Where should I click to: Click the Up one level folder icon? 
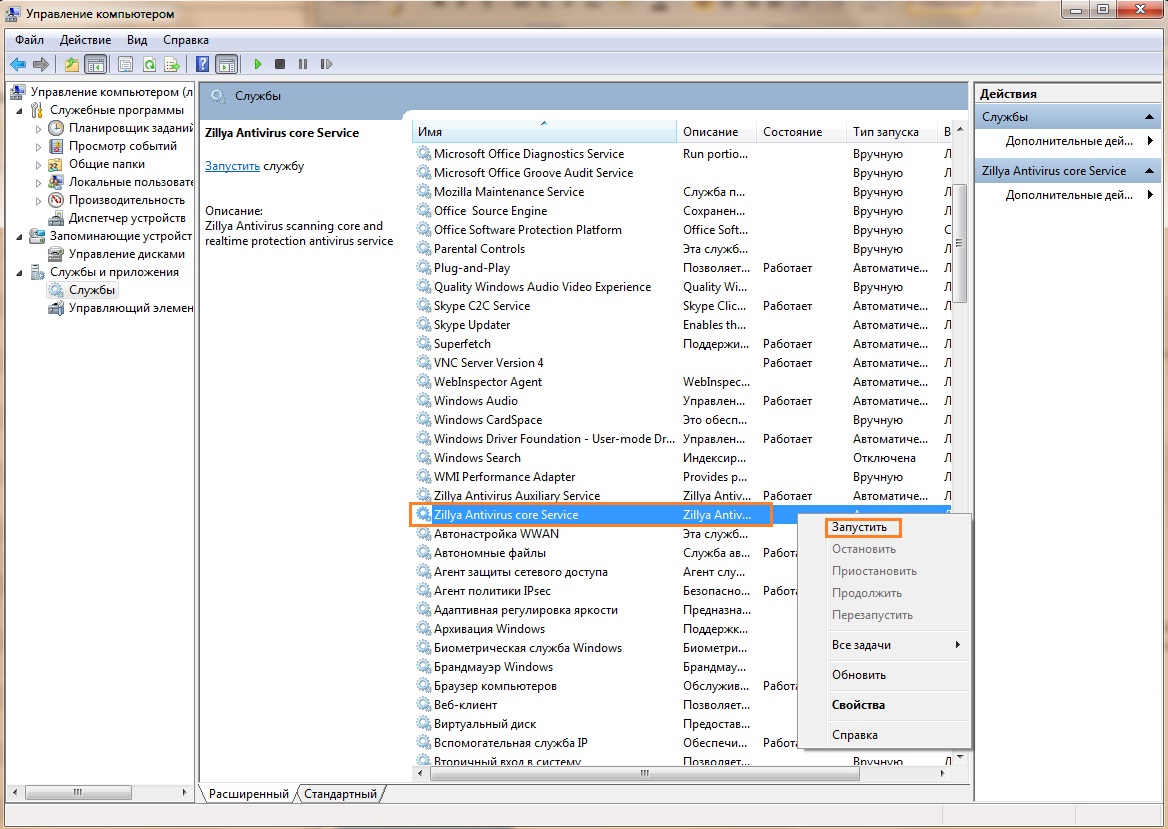tap(71, 64)
